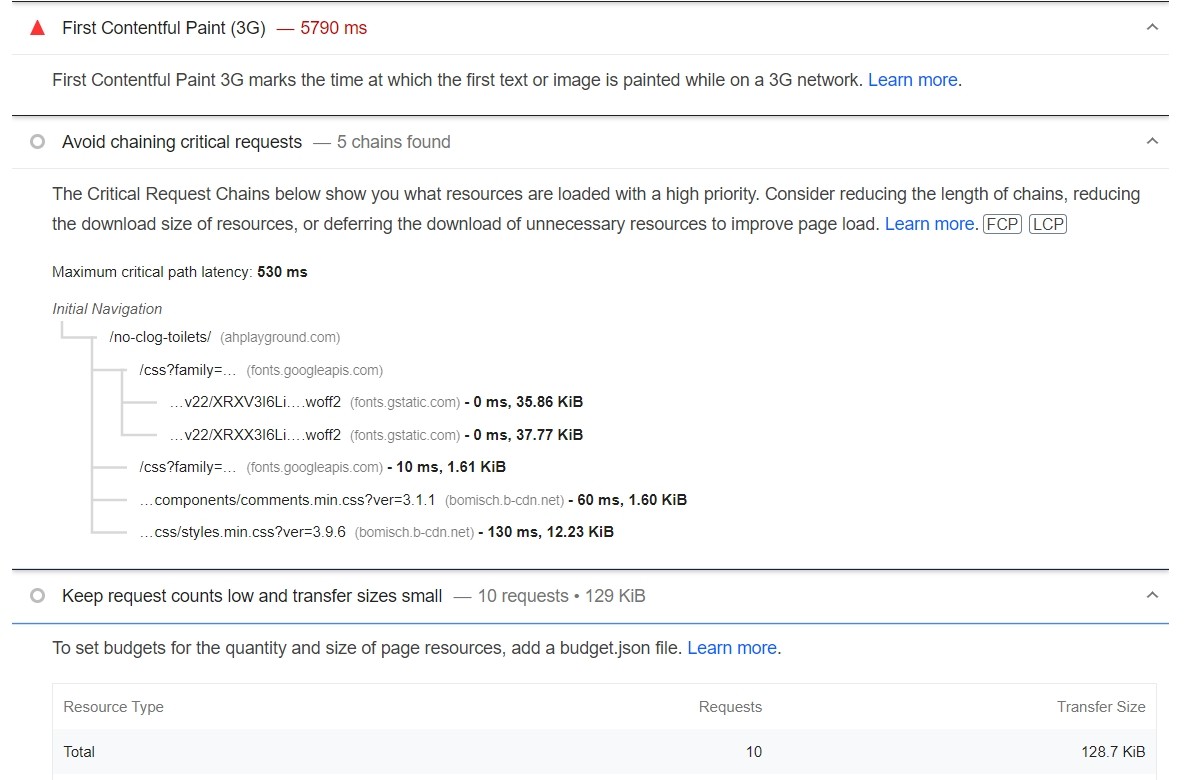The height and width of the screenshot is (780, 1186).
Task: Click the Keep request counts low heading
Action: coord(252,596)
